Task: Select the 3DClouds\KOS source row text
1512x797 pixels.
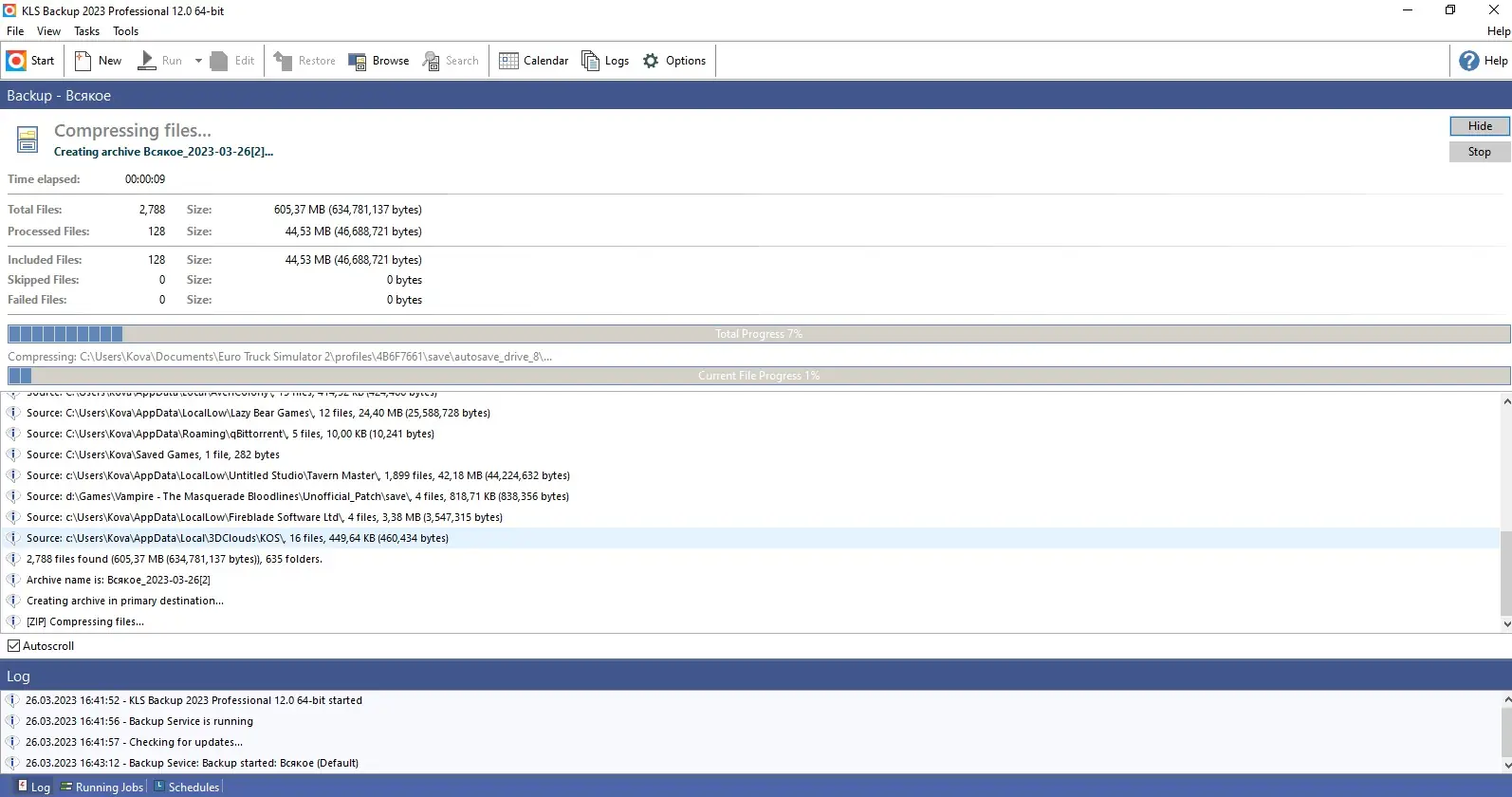Action: 237,538
